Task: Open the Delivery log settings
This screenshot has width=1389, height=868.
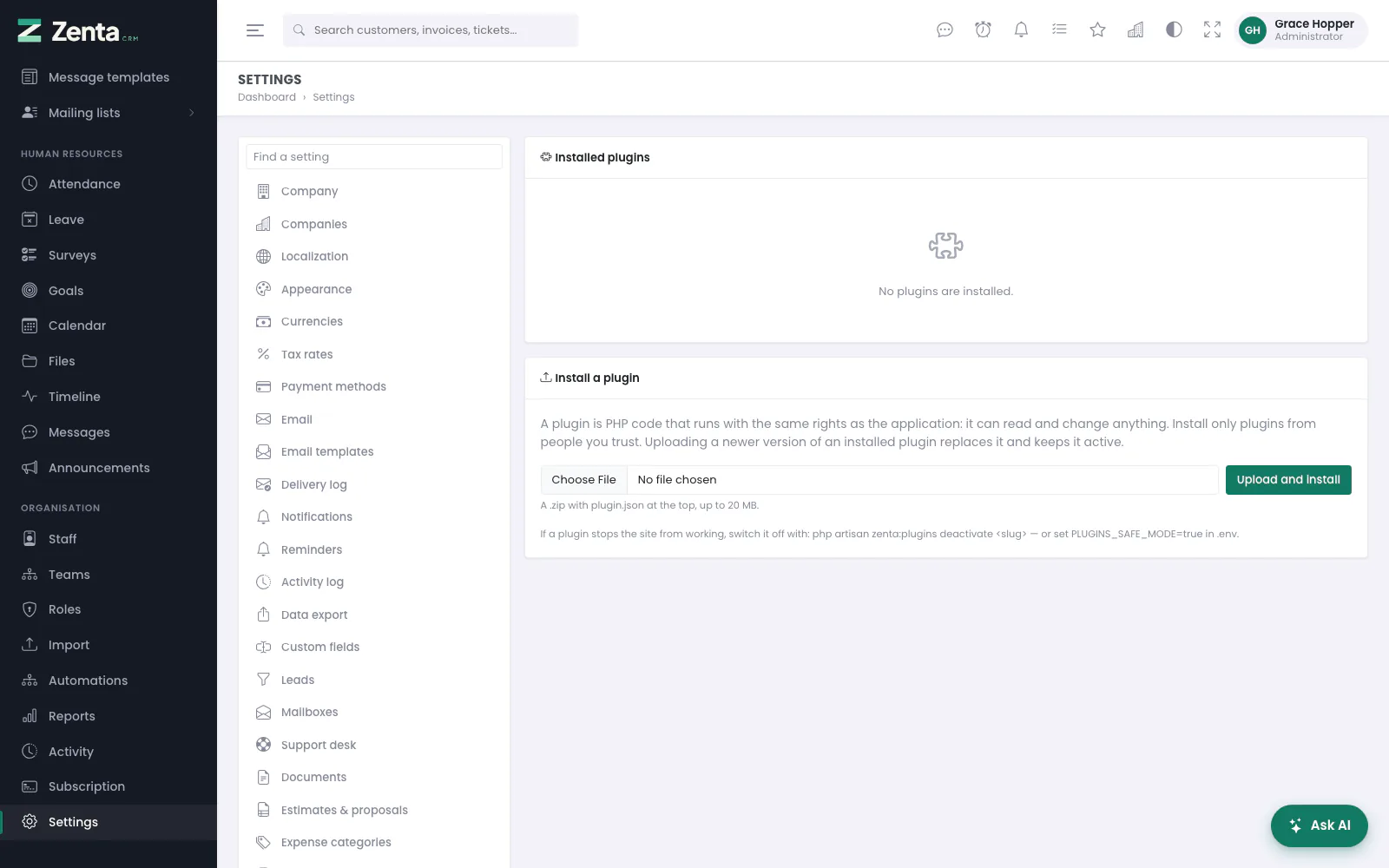Action: (x=374, y=484)
